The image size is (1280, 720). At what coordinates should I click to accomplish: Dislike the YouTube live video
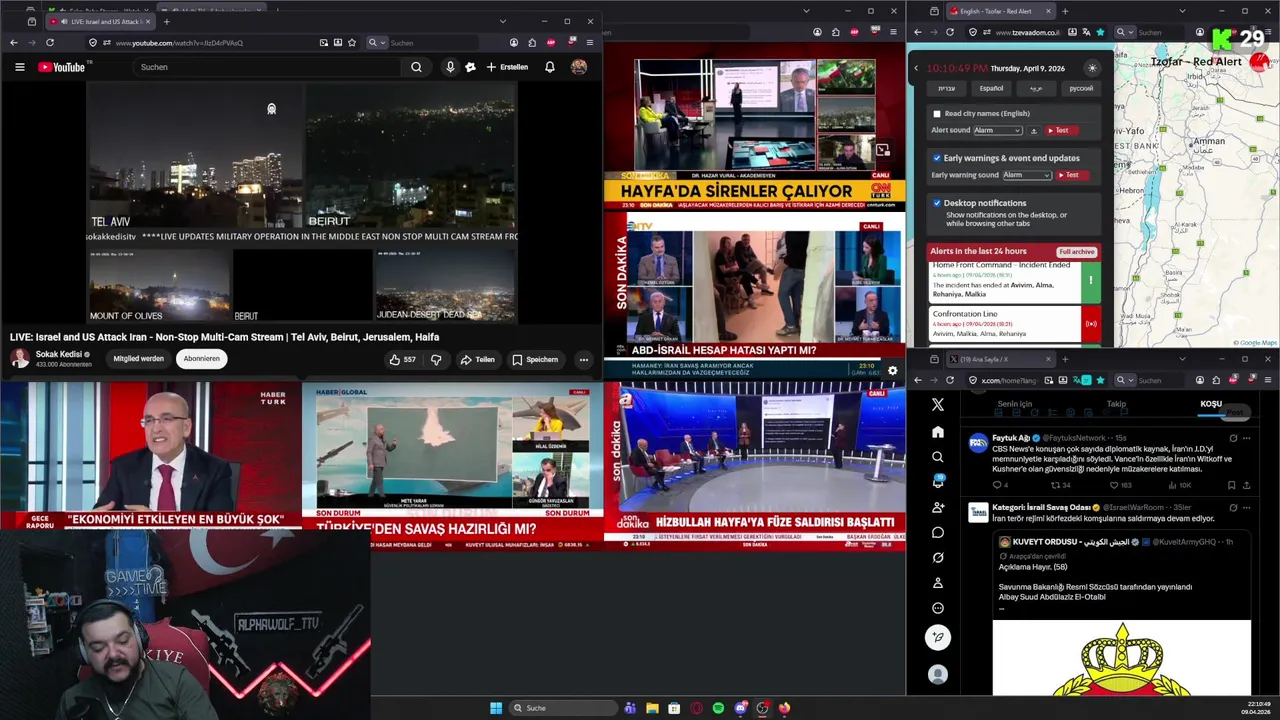(436, 359)
